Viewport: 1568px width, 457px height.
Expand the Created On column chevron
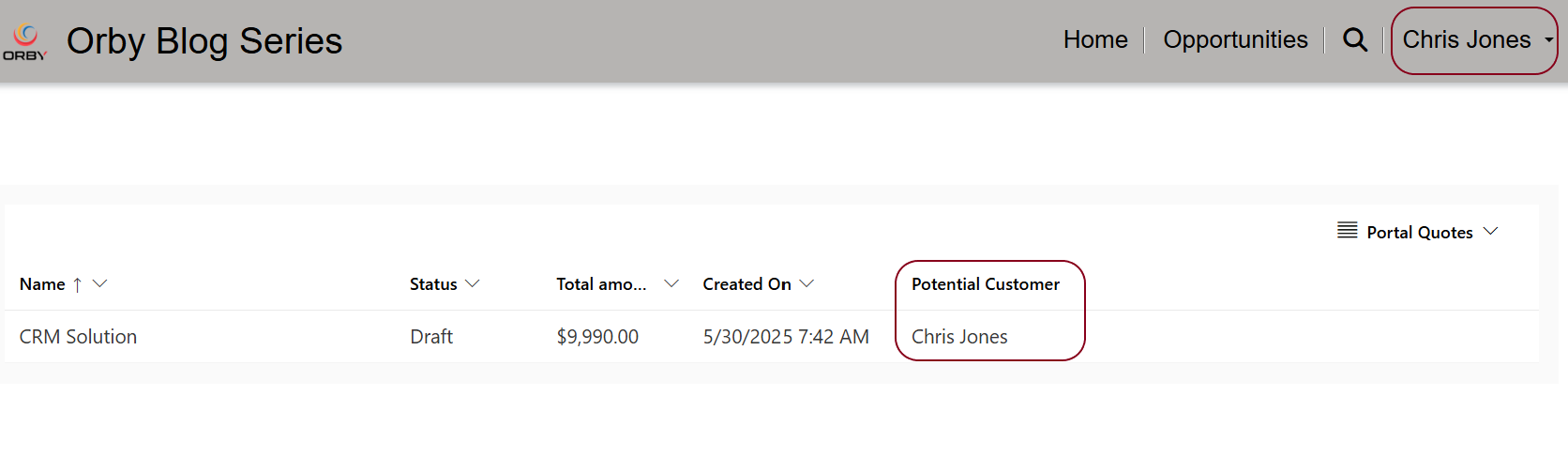[x=807, y=283]
